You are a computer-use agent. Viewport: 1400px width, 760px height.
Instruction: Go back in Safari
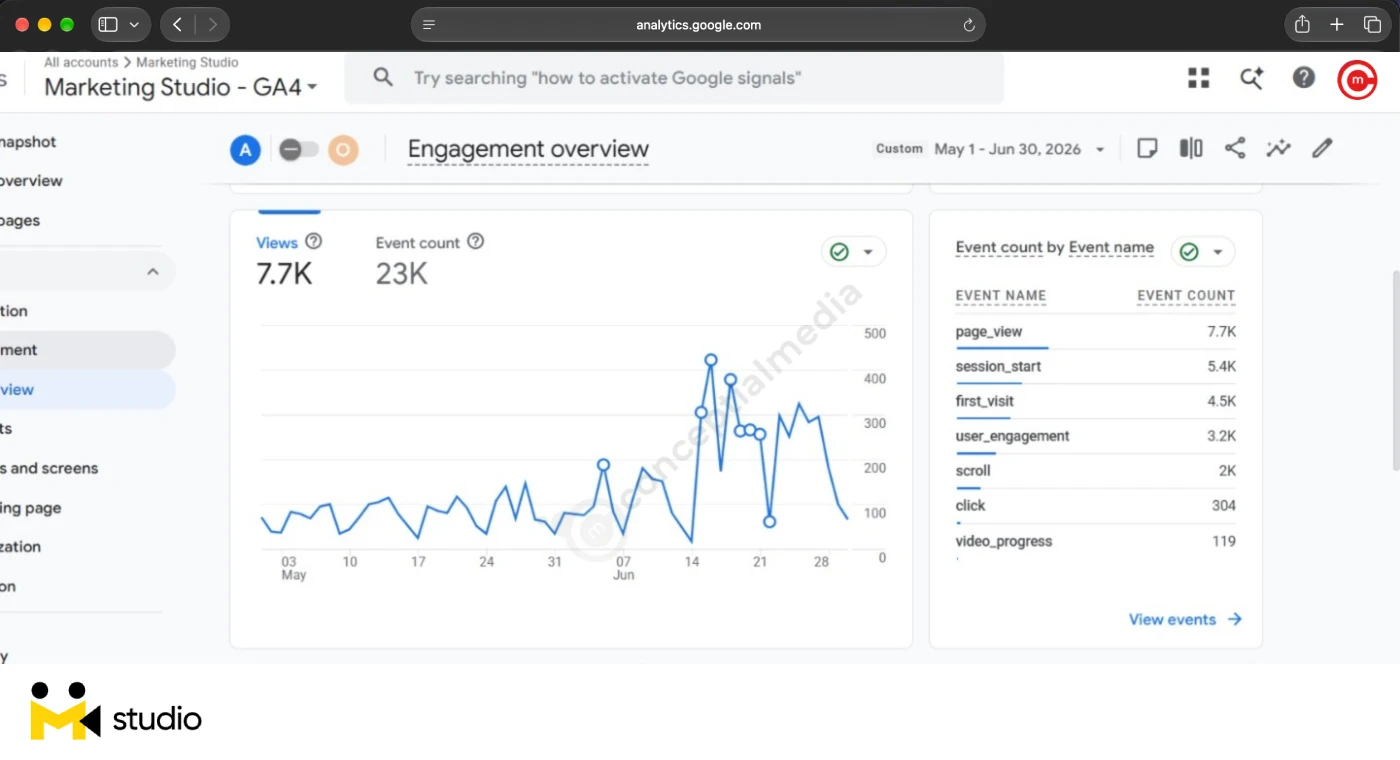point(177,25)
